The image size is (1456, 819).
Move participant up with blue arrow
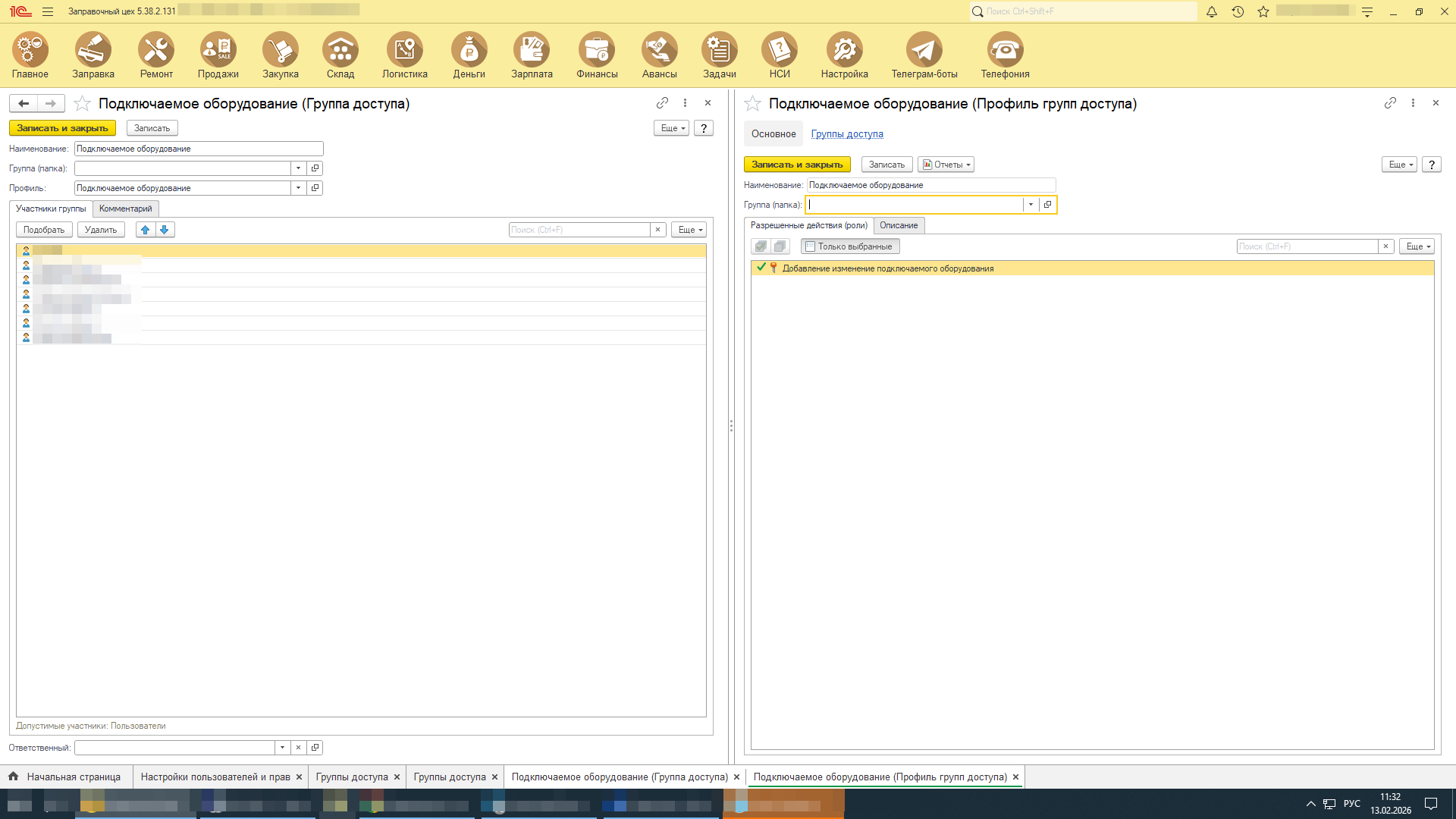tap(146, 230)
